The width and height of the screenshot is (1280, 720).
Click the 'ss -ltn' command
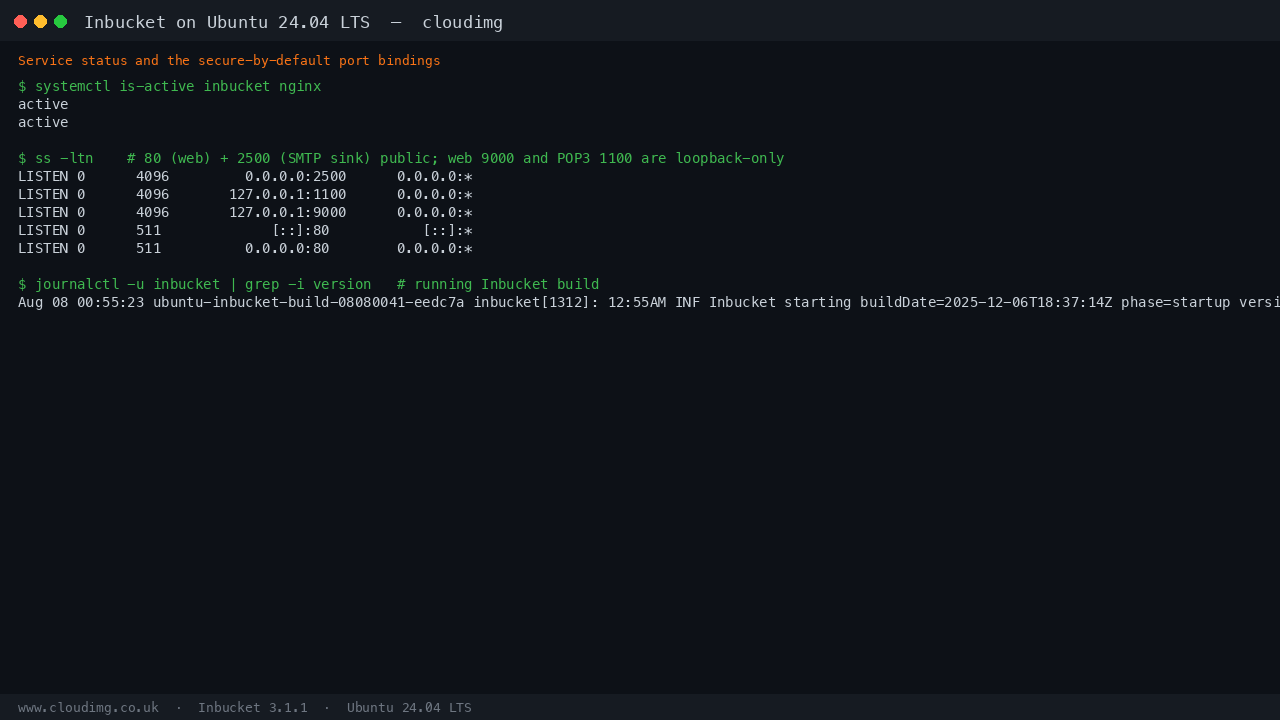click(x=64, y=158)
